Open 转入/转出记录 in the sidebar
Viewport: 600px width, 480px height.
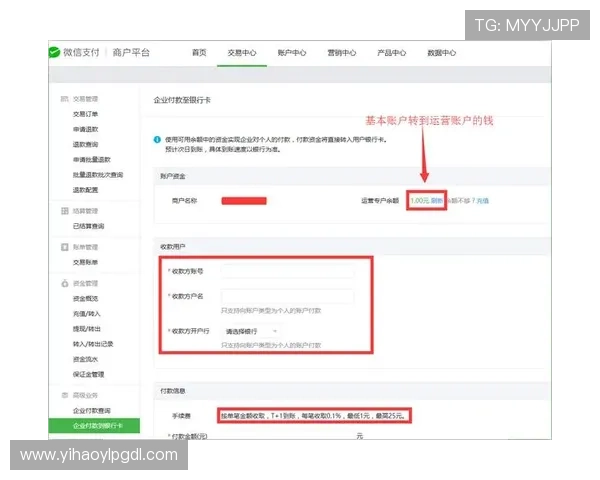[93, 344]
